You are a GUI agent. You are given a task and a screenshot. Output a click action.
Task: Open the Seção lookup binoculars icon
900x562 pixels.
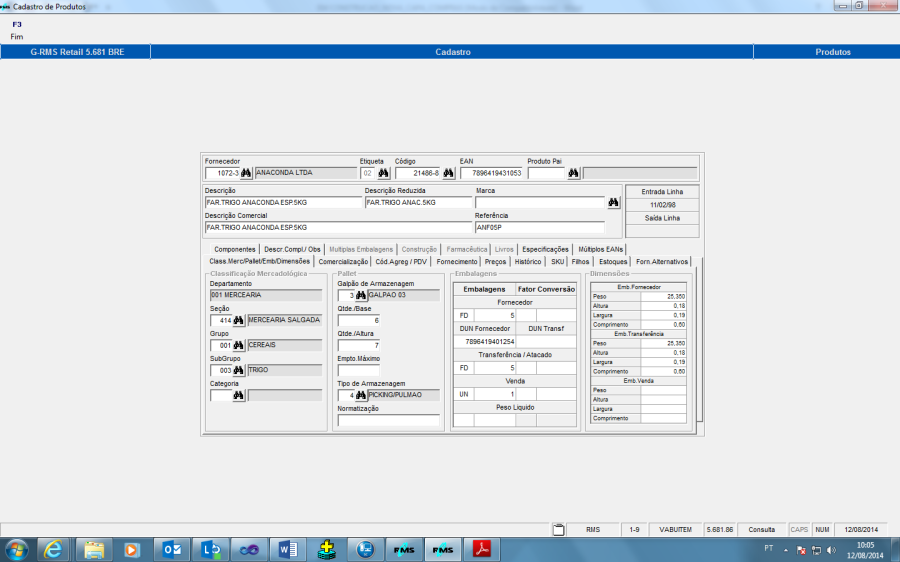coord(238,320)
